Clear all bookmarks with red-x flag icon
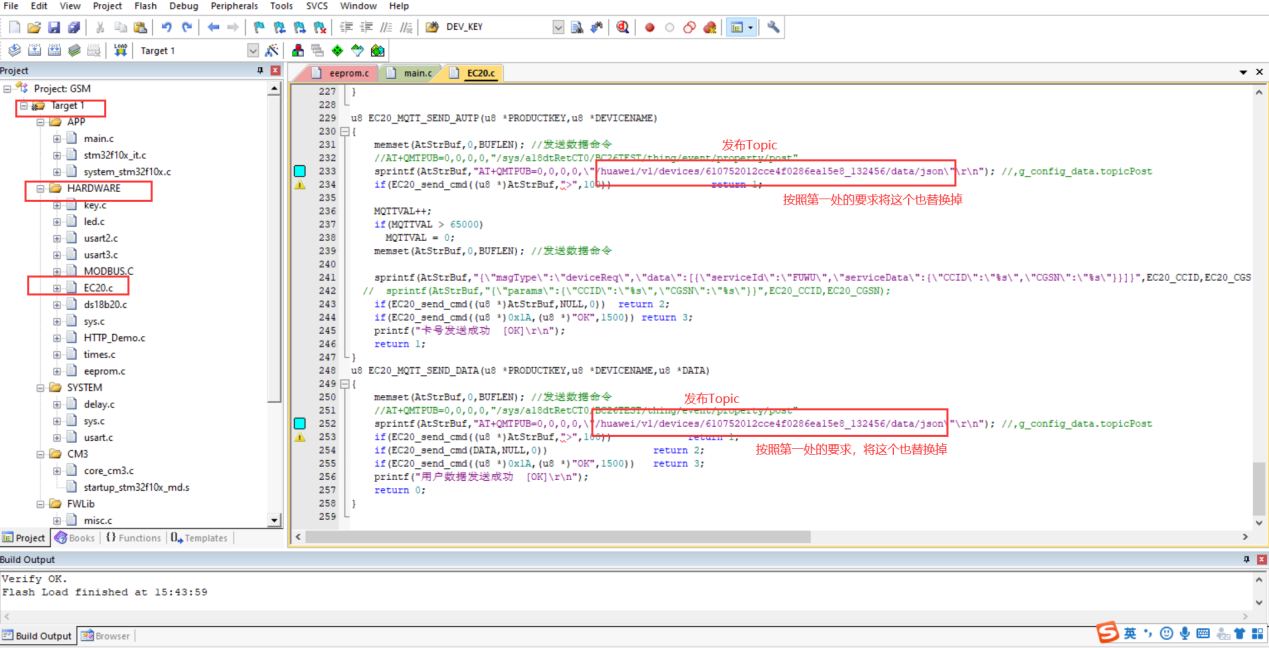This screenshot has width=1269, height=648. 319,27
